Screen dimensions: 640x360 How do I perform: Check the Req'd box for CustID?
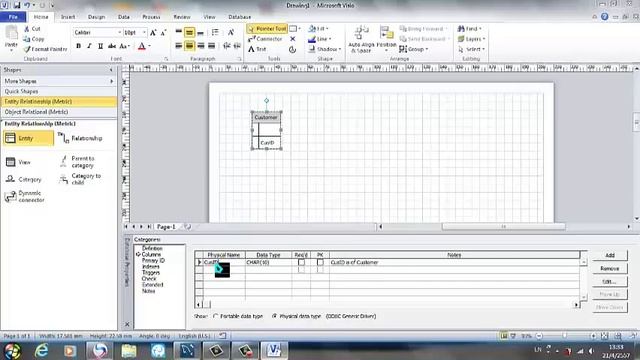[301, 262]
